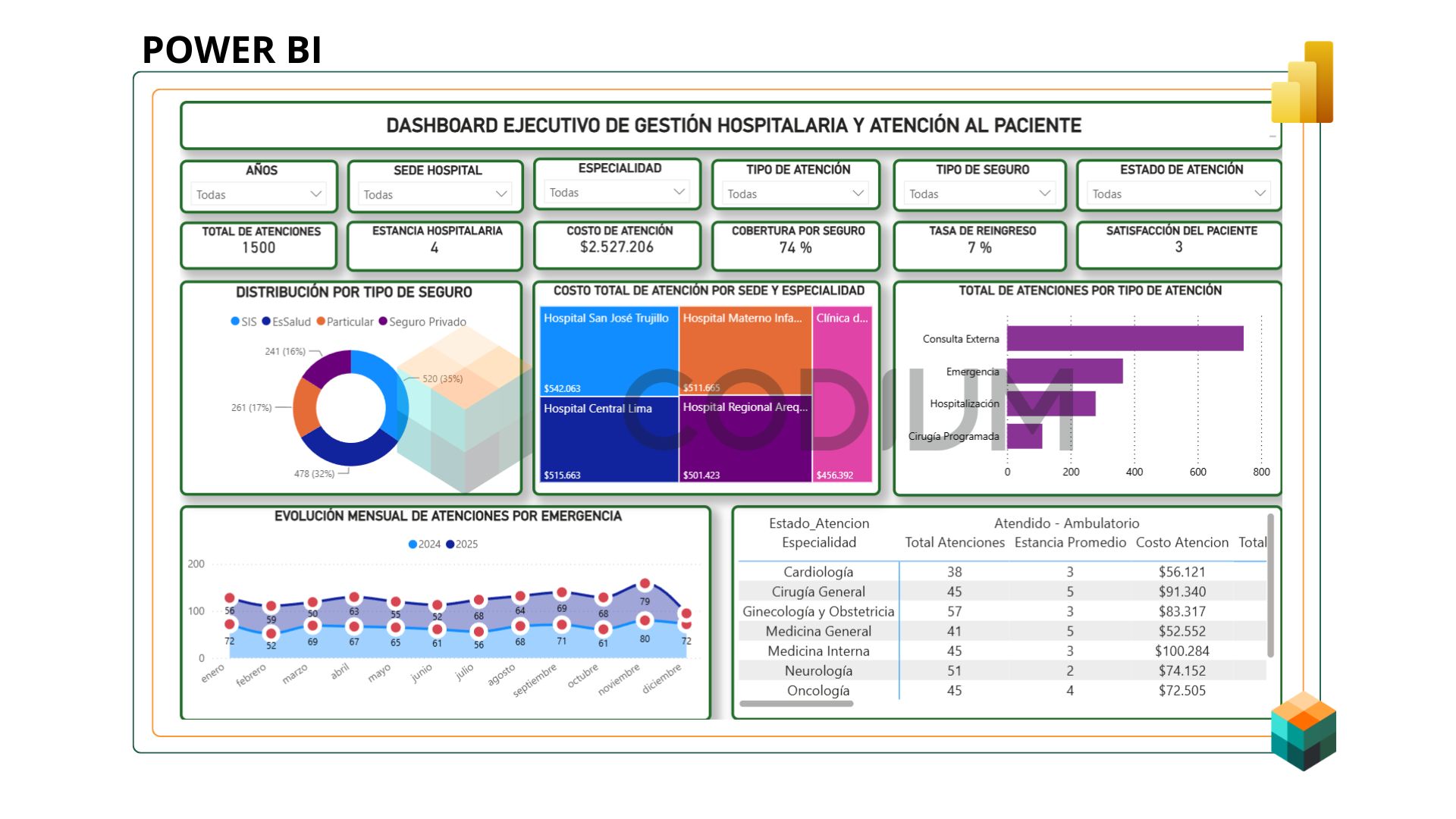The image size is (1456, 819).
Task: Select Seguro Privado legend marker
Action: pyautogui.click(x=383, y=322)
